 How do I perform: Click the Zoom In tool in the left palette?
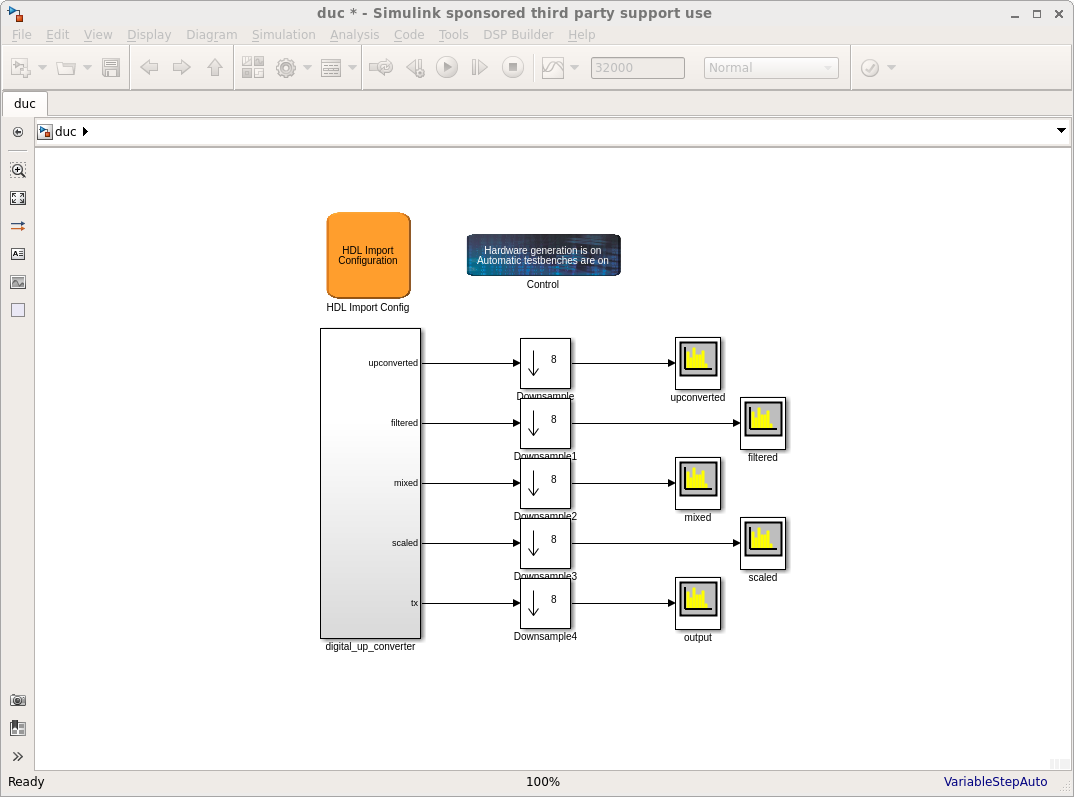point(18,171)
